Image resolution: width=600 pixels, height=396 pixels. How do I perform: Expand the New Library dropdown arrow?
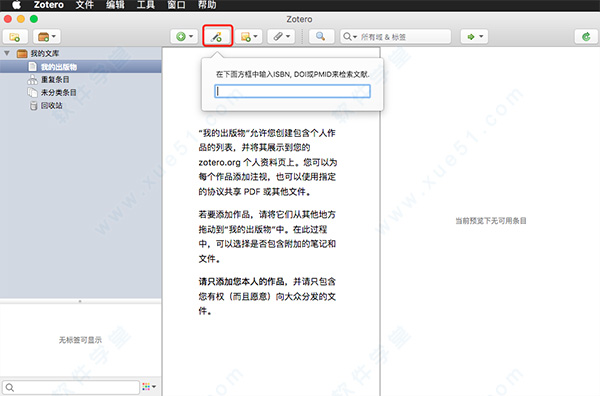54,37
